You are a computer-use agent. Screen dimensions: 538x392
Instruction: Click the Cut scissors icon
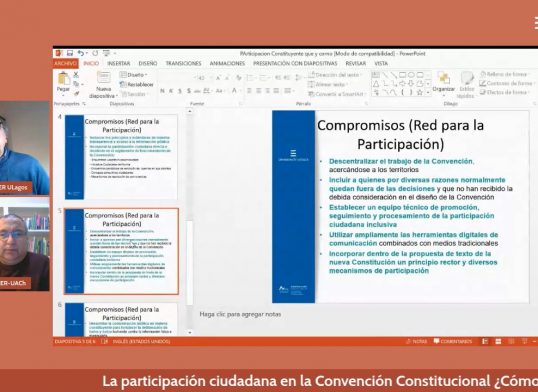tap(76, 74)
